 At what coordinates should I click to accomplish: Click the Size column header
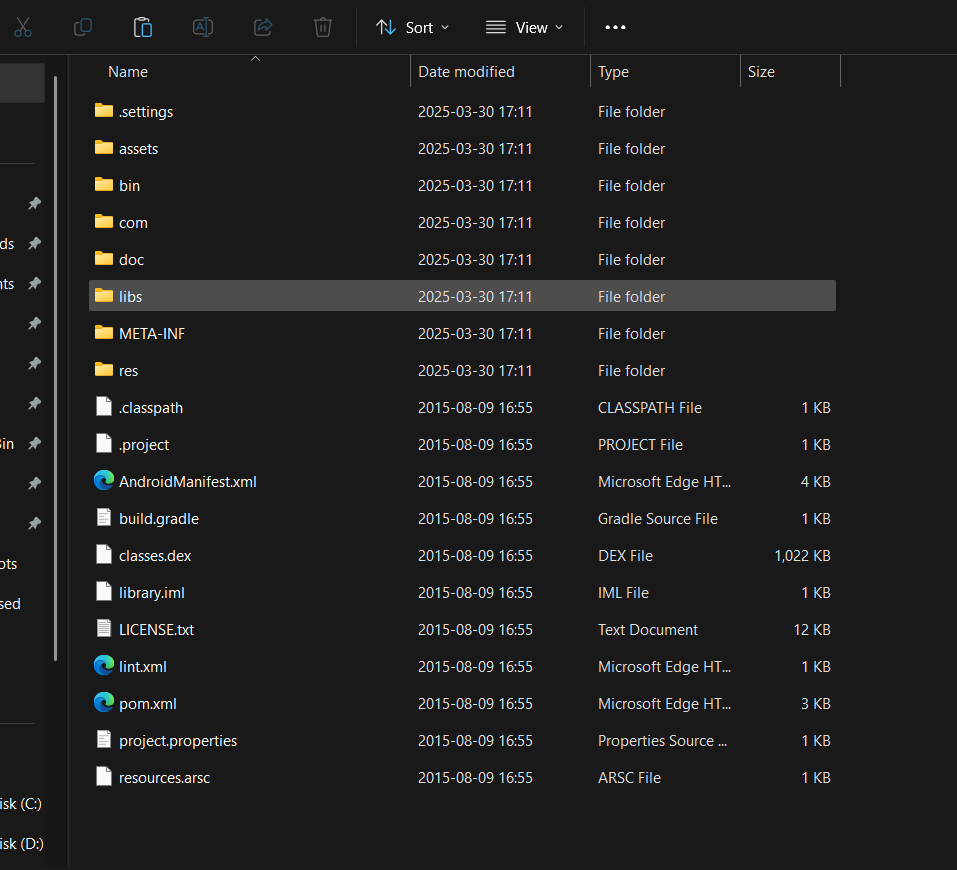click(761, 72)
